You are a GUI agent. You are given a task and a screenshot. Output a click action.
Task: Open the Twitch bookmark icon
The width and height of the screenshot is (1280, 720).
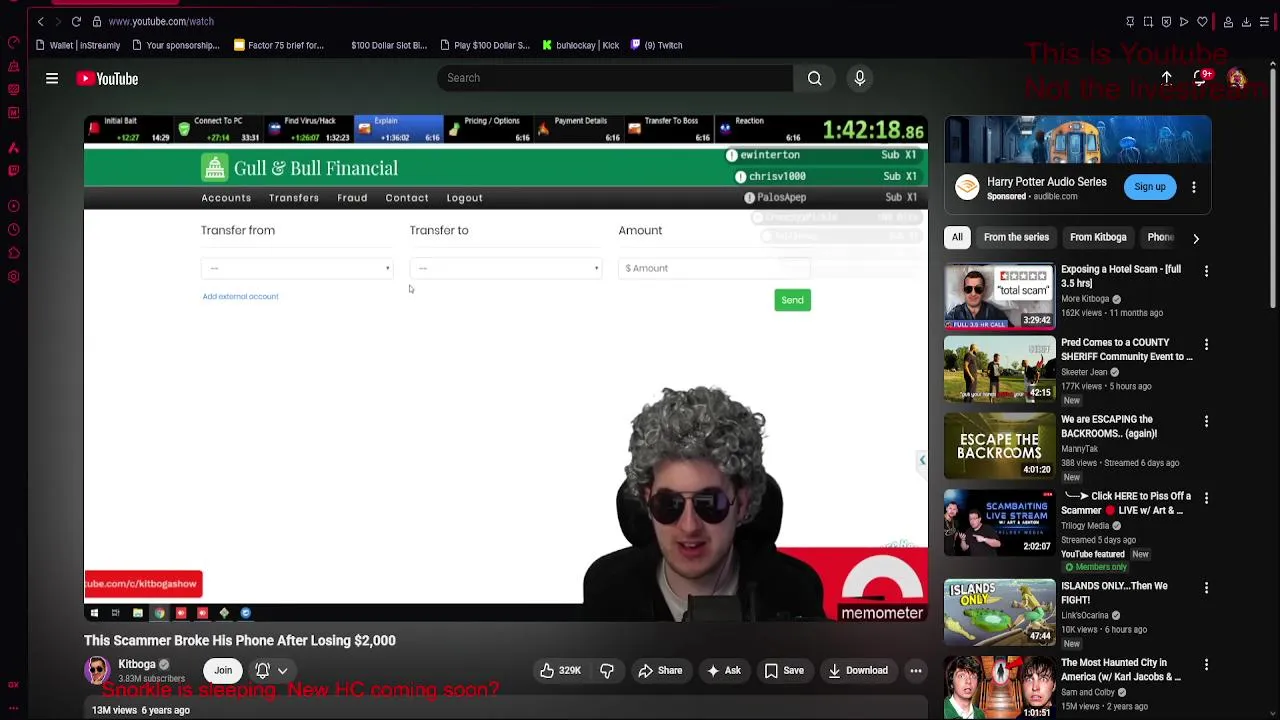635,45
